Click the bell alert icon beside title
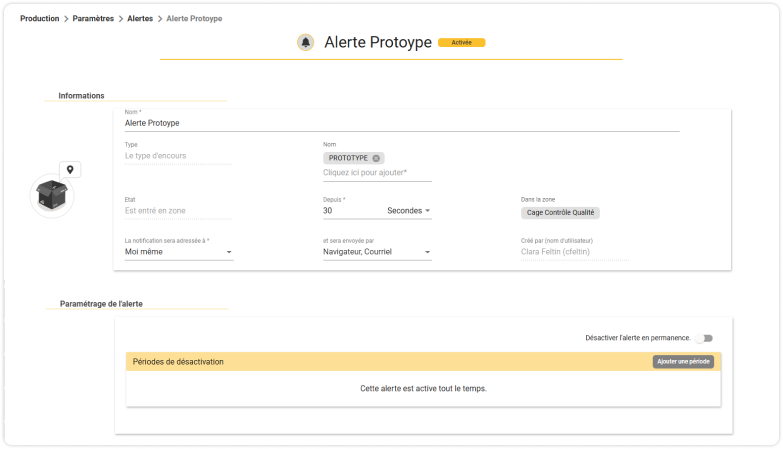783x449 pixels. [x=306, y=42]
